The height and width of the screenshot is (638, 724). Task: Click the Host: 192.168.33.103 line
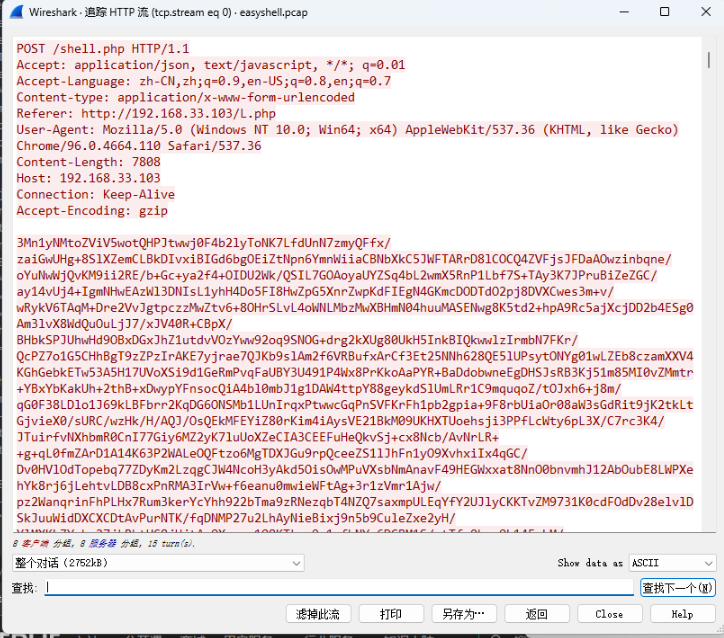pos(88,178)
